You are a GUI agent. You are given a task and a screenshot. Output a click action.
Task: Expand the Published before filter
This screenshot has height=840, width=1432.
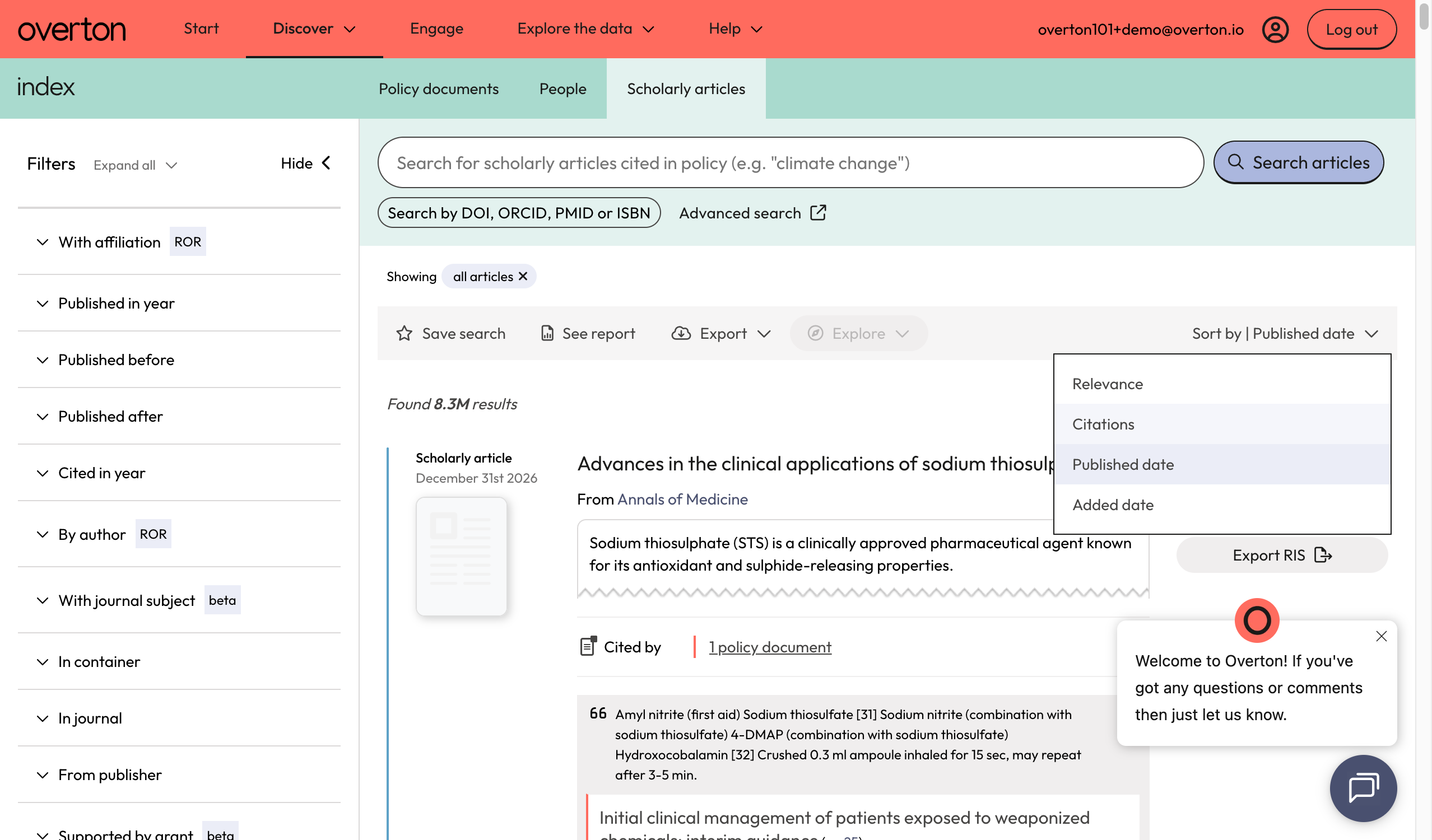coord(179,360)
